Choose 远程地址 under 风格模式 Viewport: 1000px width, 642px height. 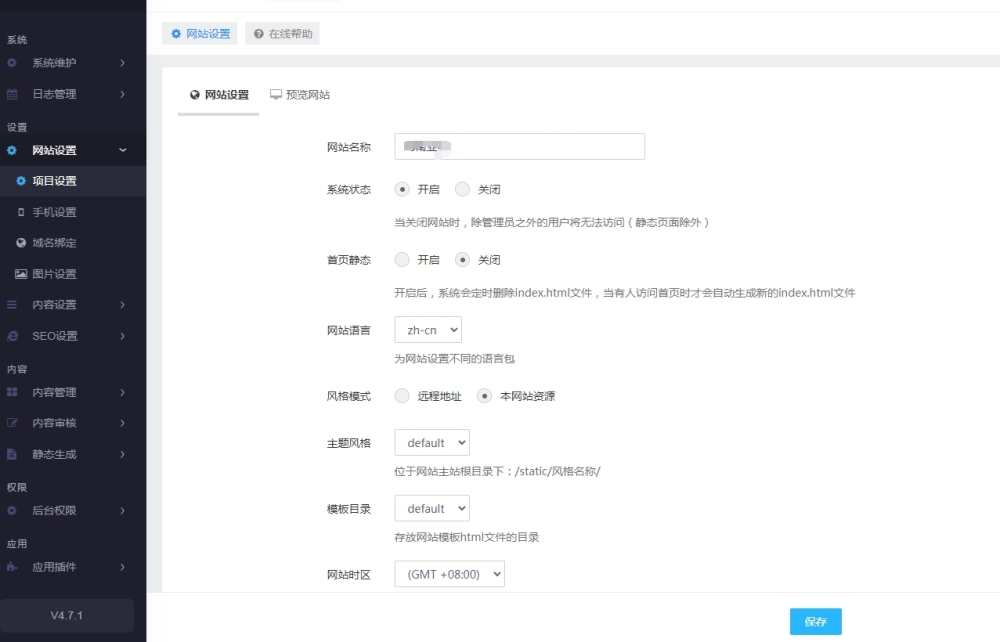401,395
